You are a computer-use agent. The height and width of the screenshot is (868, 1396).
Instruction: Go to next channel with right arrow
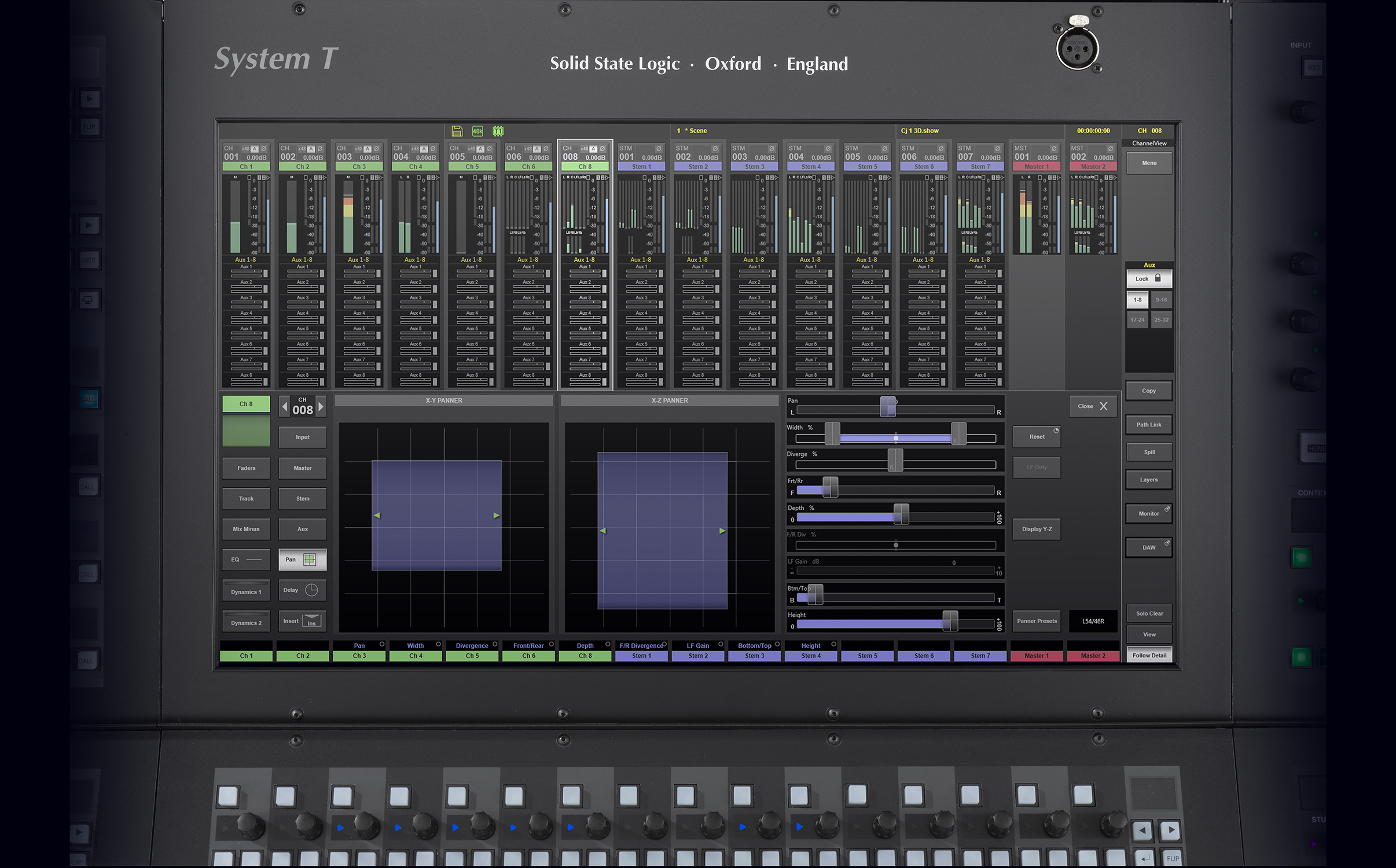point(321,406)
